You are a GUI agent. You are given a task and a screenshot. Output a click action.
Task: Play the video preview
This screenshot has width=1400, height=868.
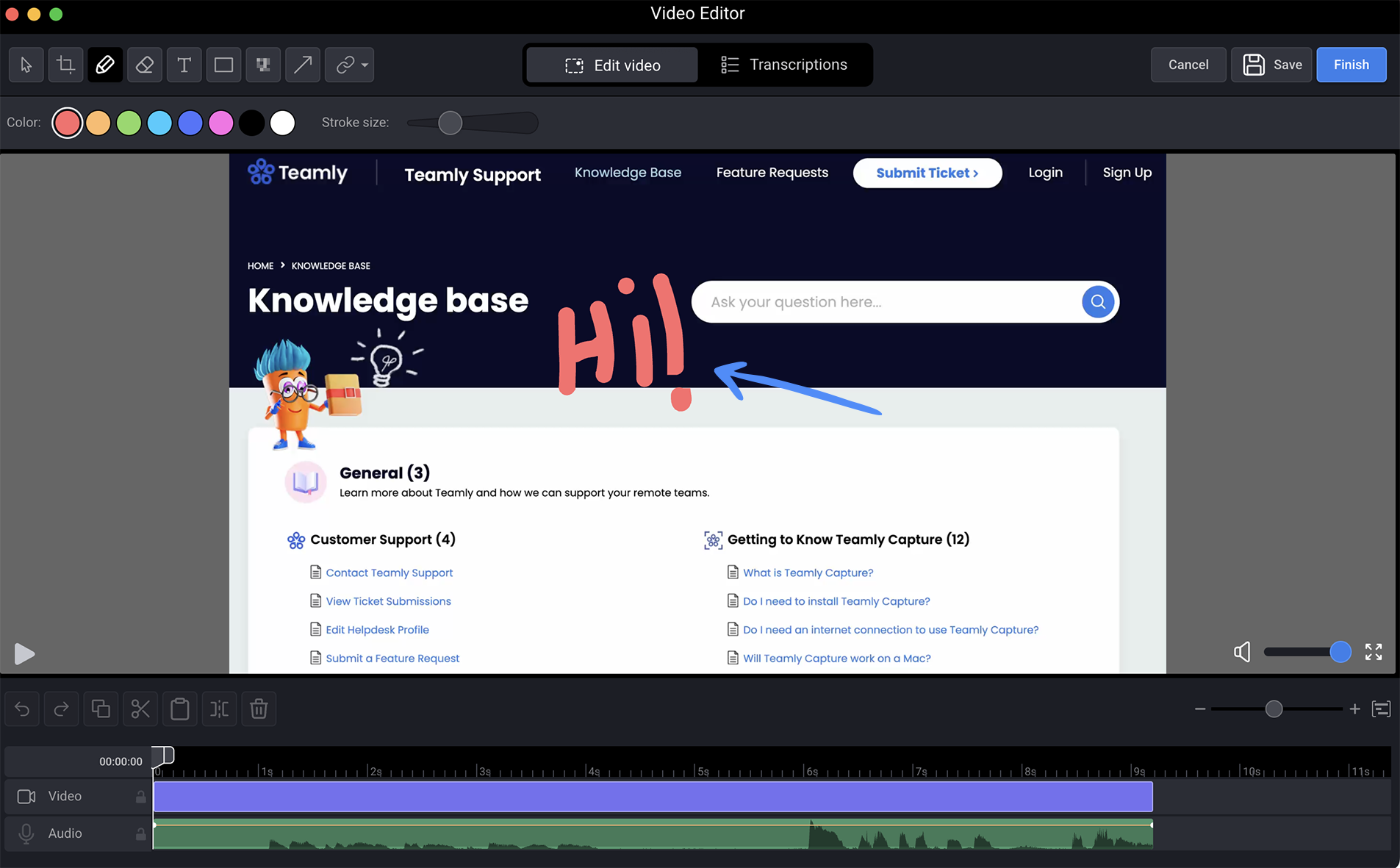pyautogui.click(x=24, y=653)
